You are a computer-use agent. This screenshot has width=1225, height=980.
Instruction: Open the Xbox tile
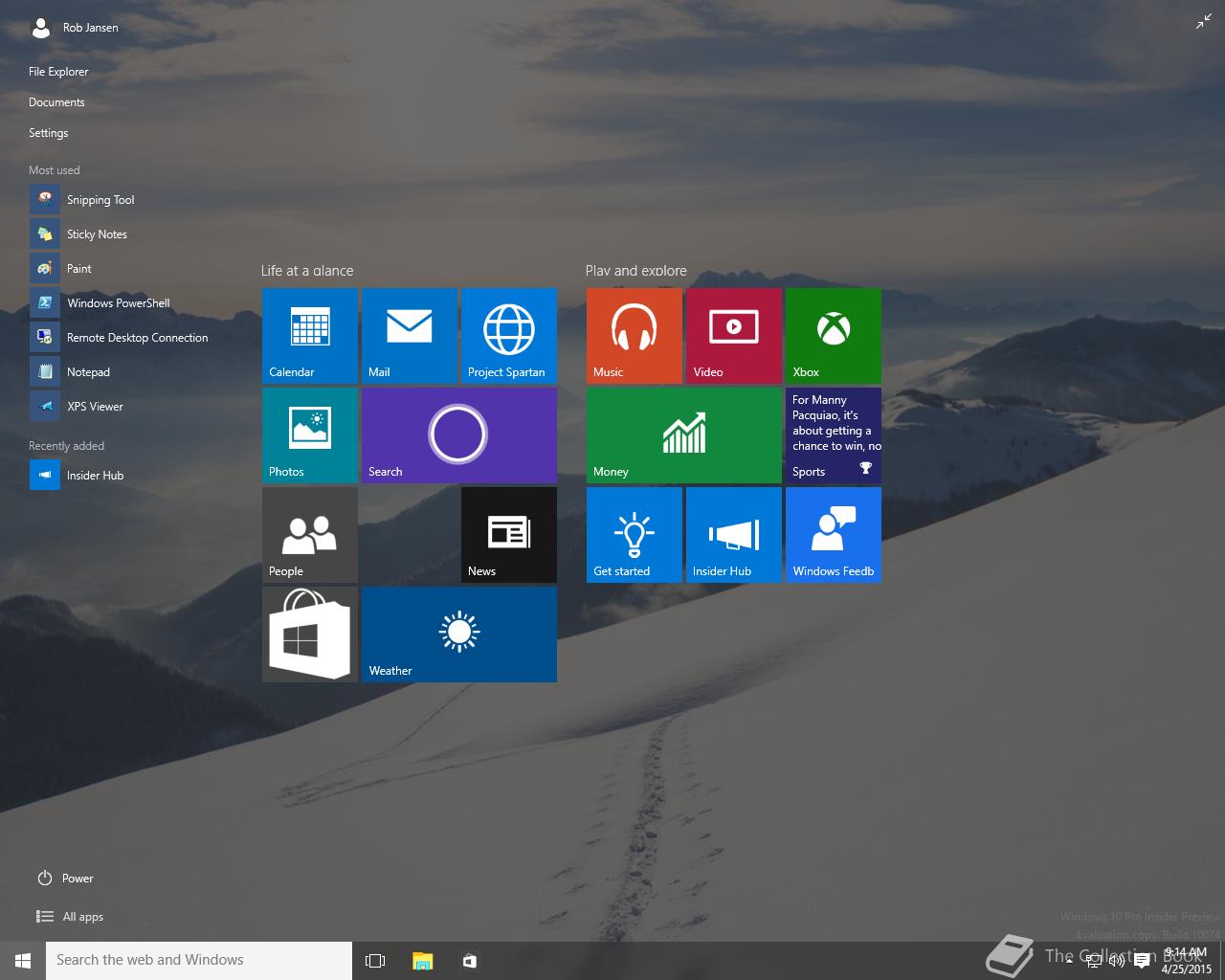click(834, 336)
